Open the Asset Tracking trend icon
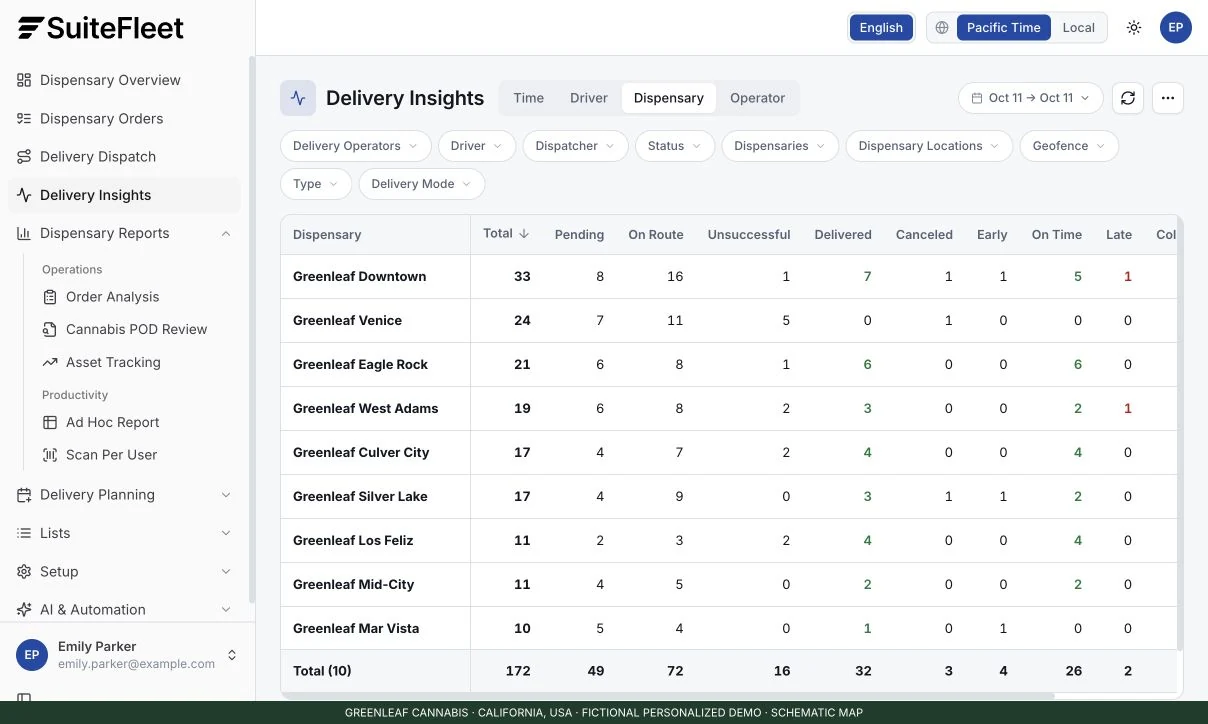This screenshot has width=1208, height=724. coord(50,362)
